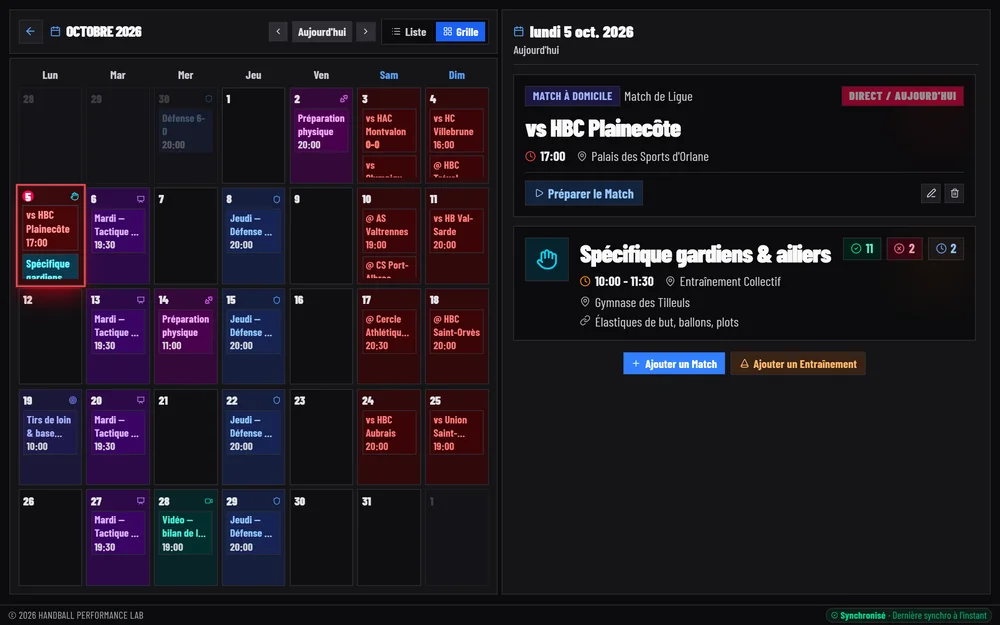1000x625 pixels.
Task: Open vs HAC Montvalon match on day 3
Action: [388, 131]
